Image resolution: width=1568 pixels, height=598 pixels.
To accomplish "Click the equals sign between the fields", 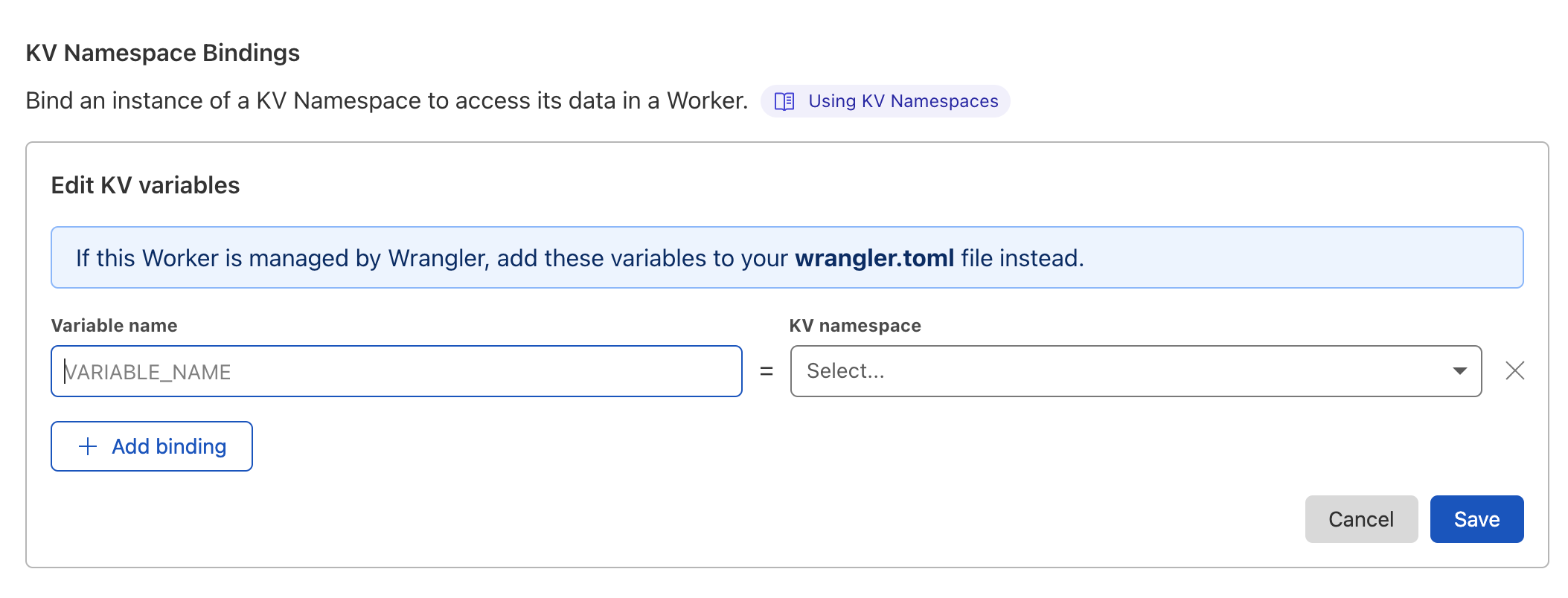I will click(766, 370).
